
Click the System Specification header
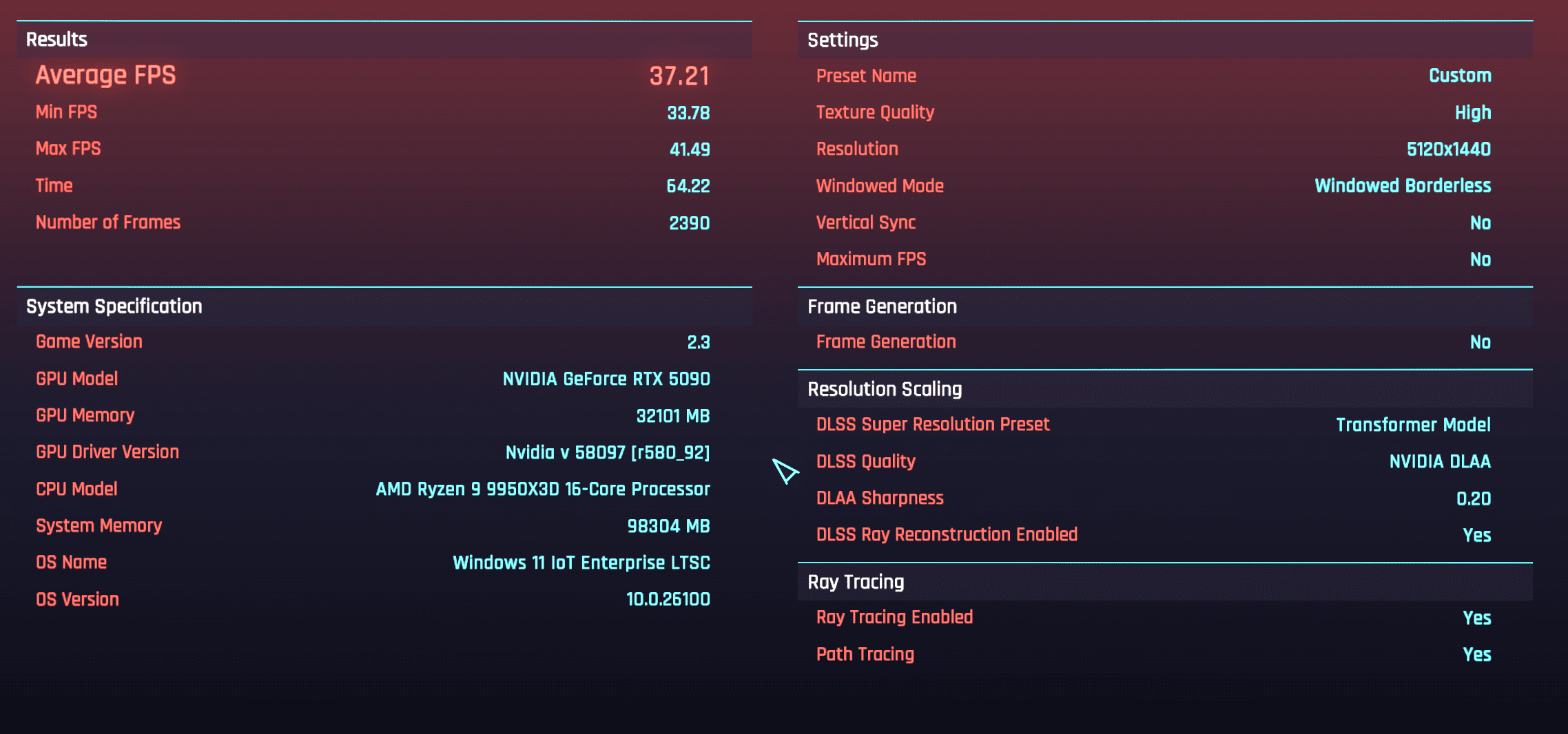click(114, 306)
